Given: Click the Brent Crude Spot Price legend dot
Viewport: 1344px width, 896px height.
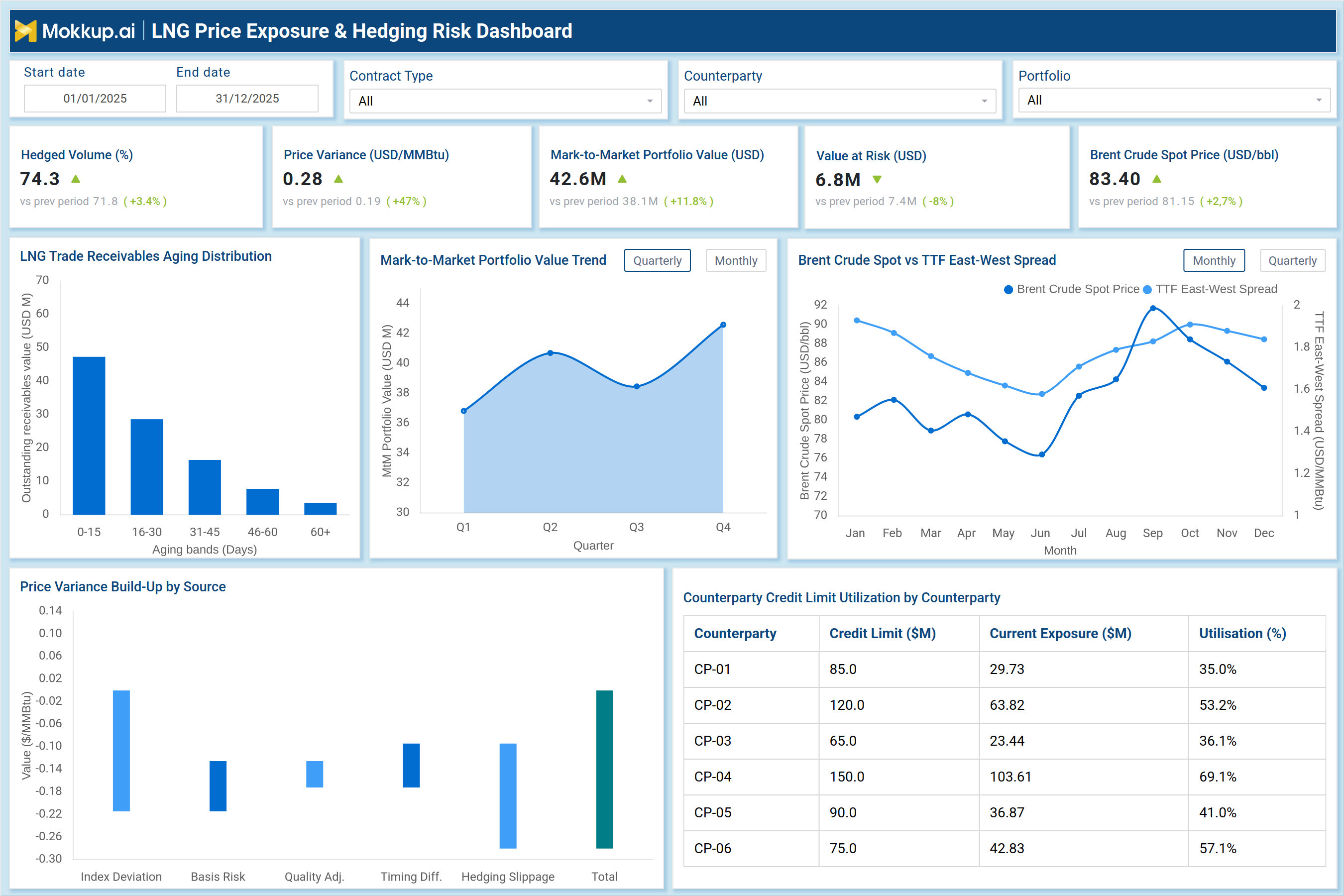Looking at the screenshot, I should point(1008,290).
